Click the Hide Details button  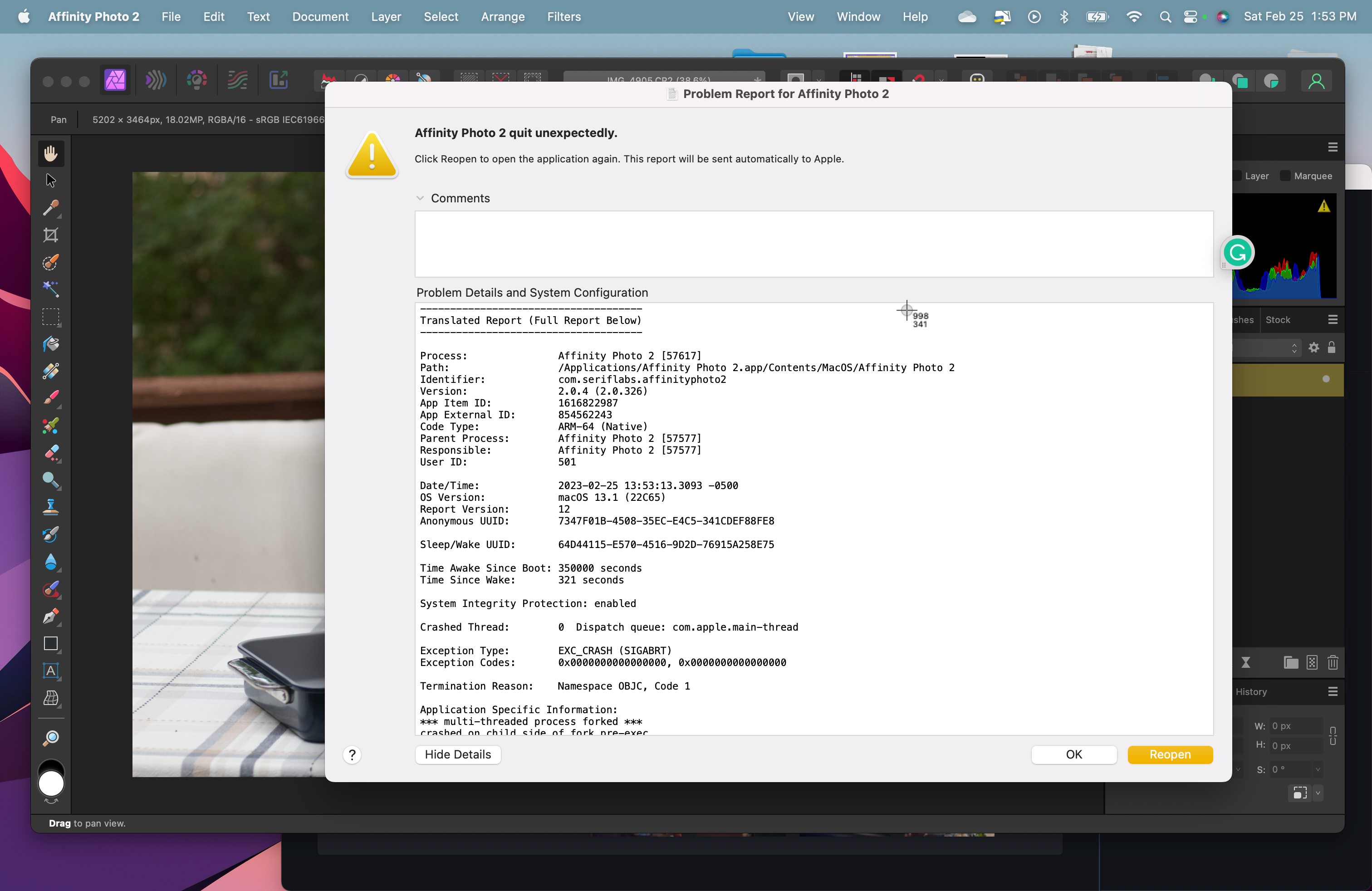pyautogui.click(x=458, y=754)
